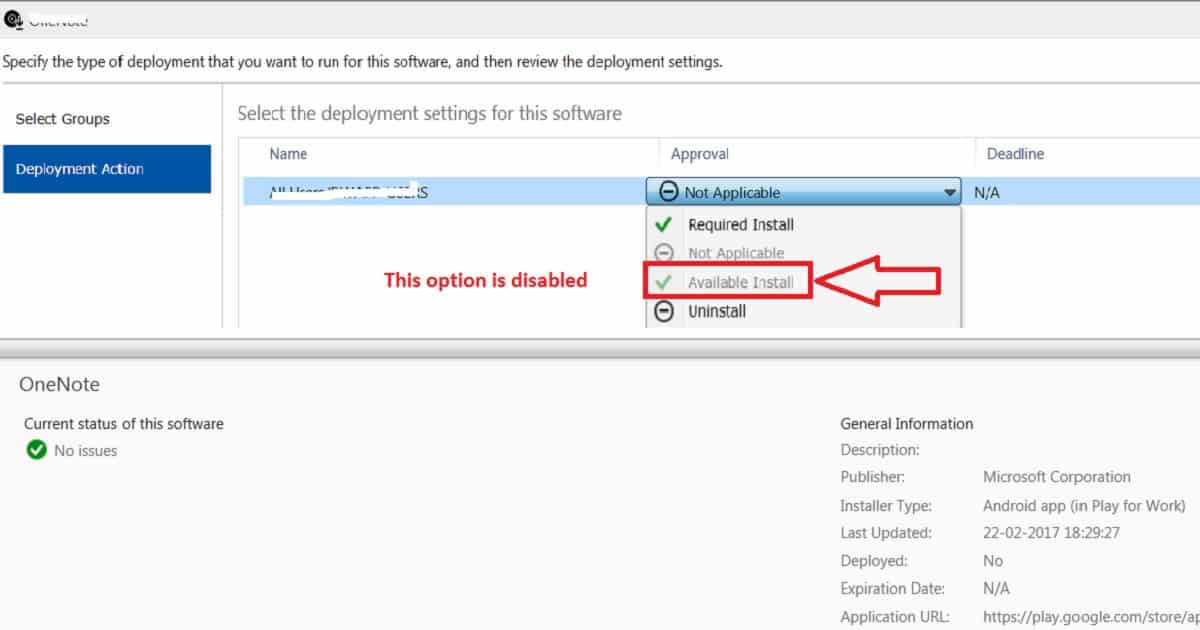1200x630 pixels.
Task: Choose Uninstall from the dropdown list
Action: pos(717,312)
